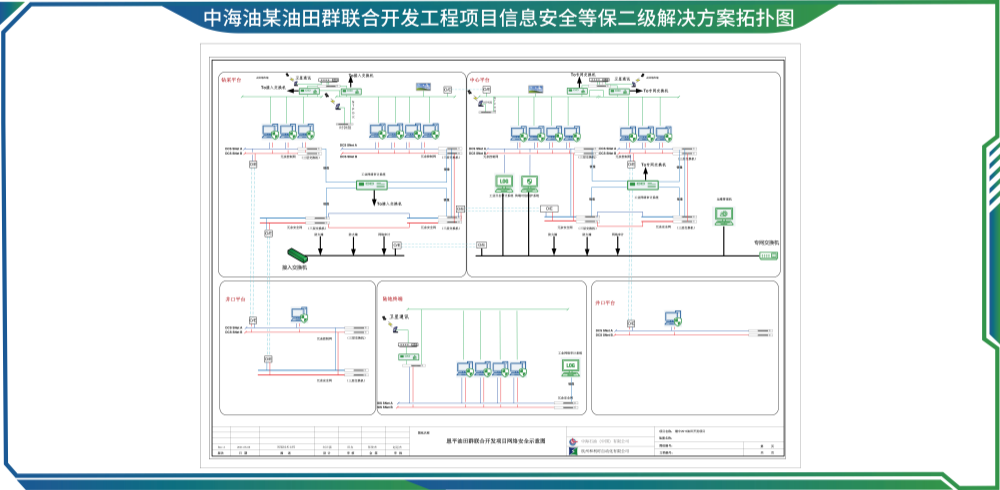Click the 陆地终端 section label
The height and width of the screenshot is (490, 1000).
(x=392, y=298)
